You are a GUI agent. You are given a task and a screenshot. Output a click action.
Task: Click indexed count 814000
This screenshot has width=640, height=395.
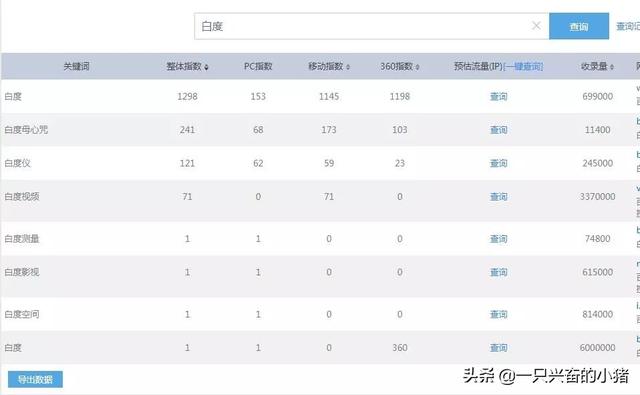click(x=598, y=314)
